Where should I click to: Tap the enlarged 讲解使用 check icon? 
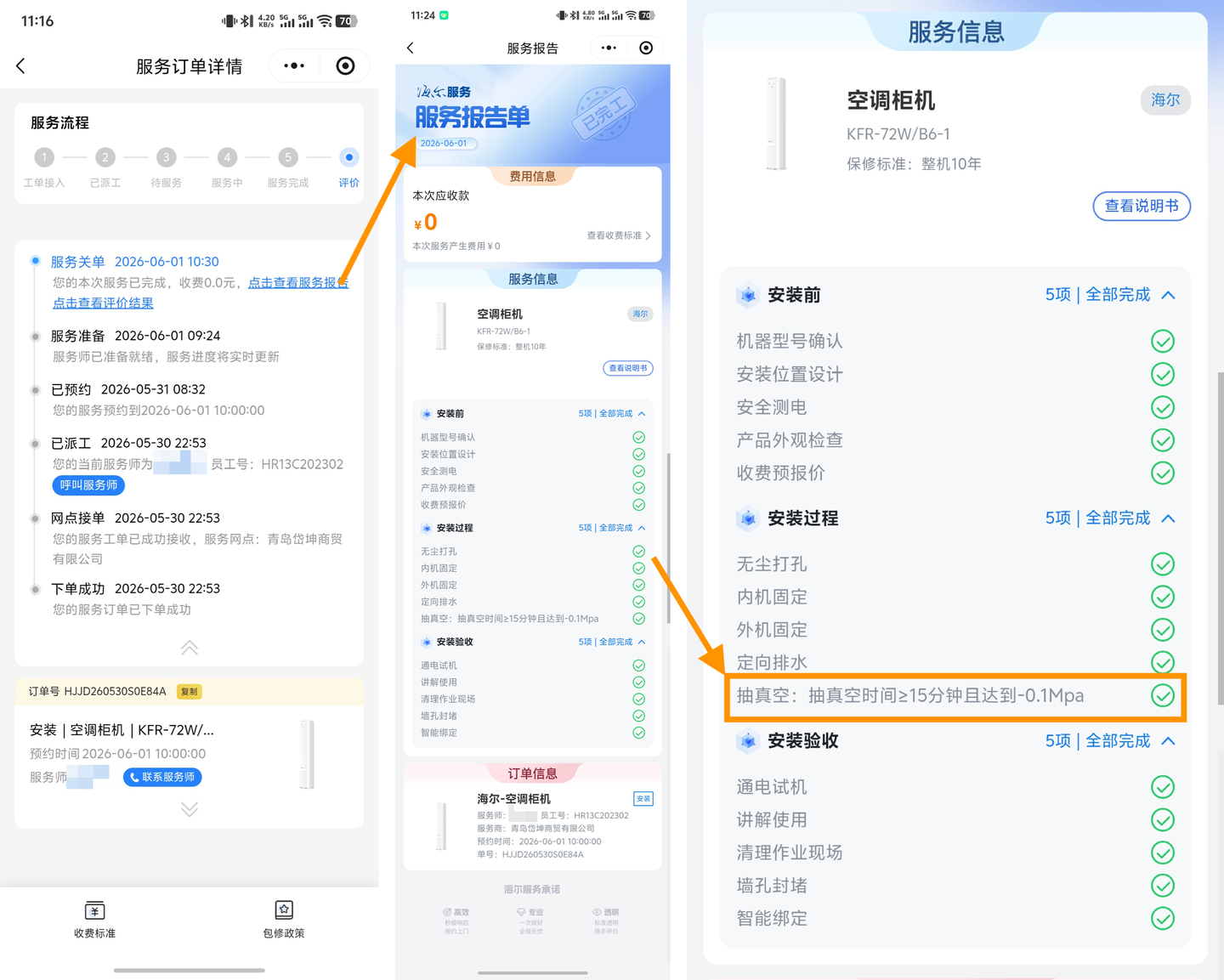[x=1163, y=819]
